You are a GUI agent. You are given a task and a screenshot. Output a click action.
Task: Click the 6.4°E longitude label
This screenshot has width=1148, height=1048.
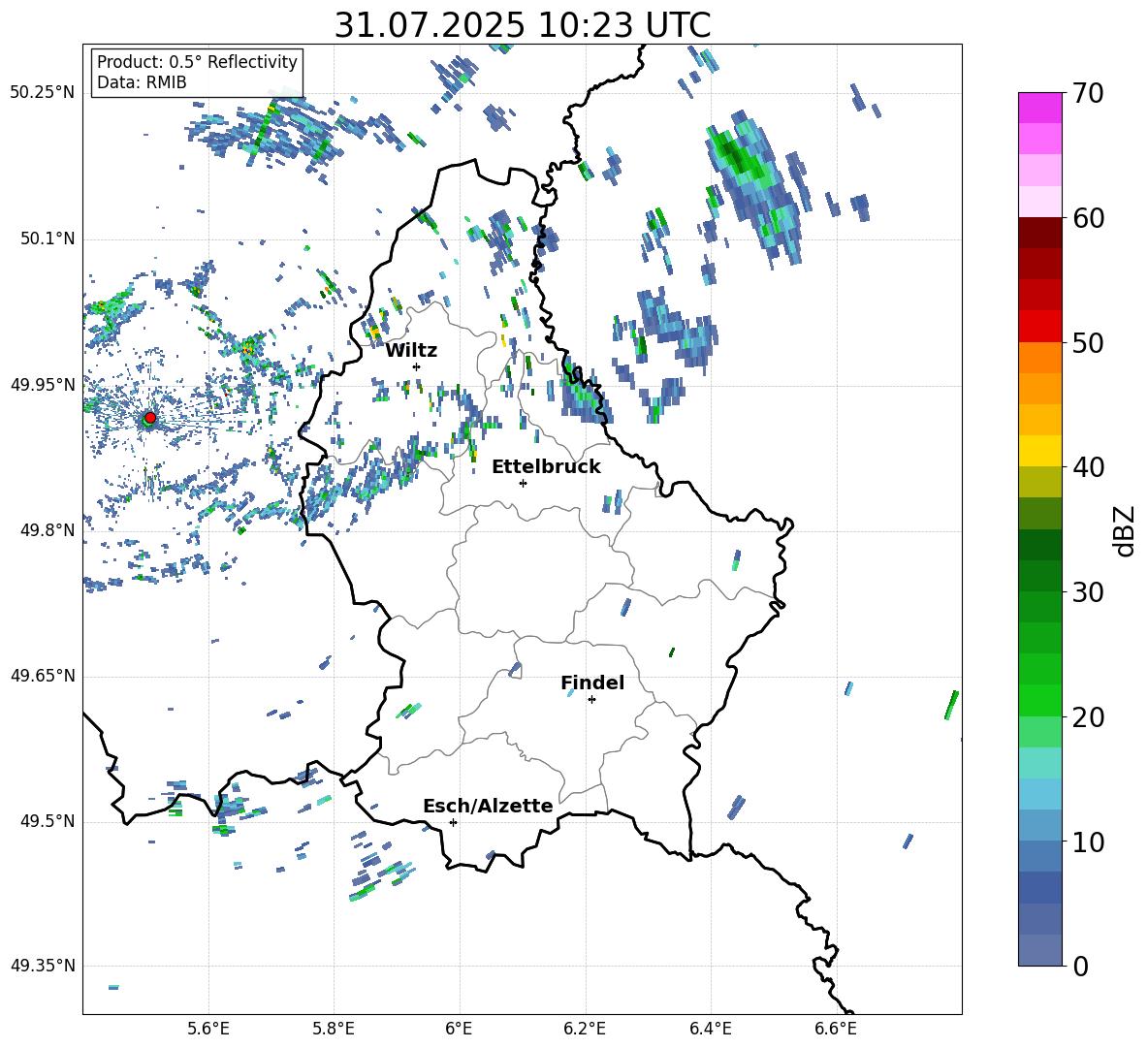coord(710,1029)
